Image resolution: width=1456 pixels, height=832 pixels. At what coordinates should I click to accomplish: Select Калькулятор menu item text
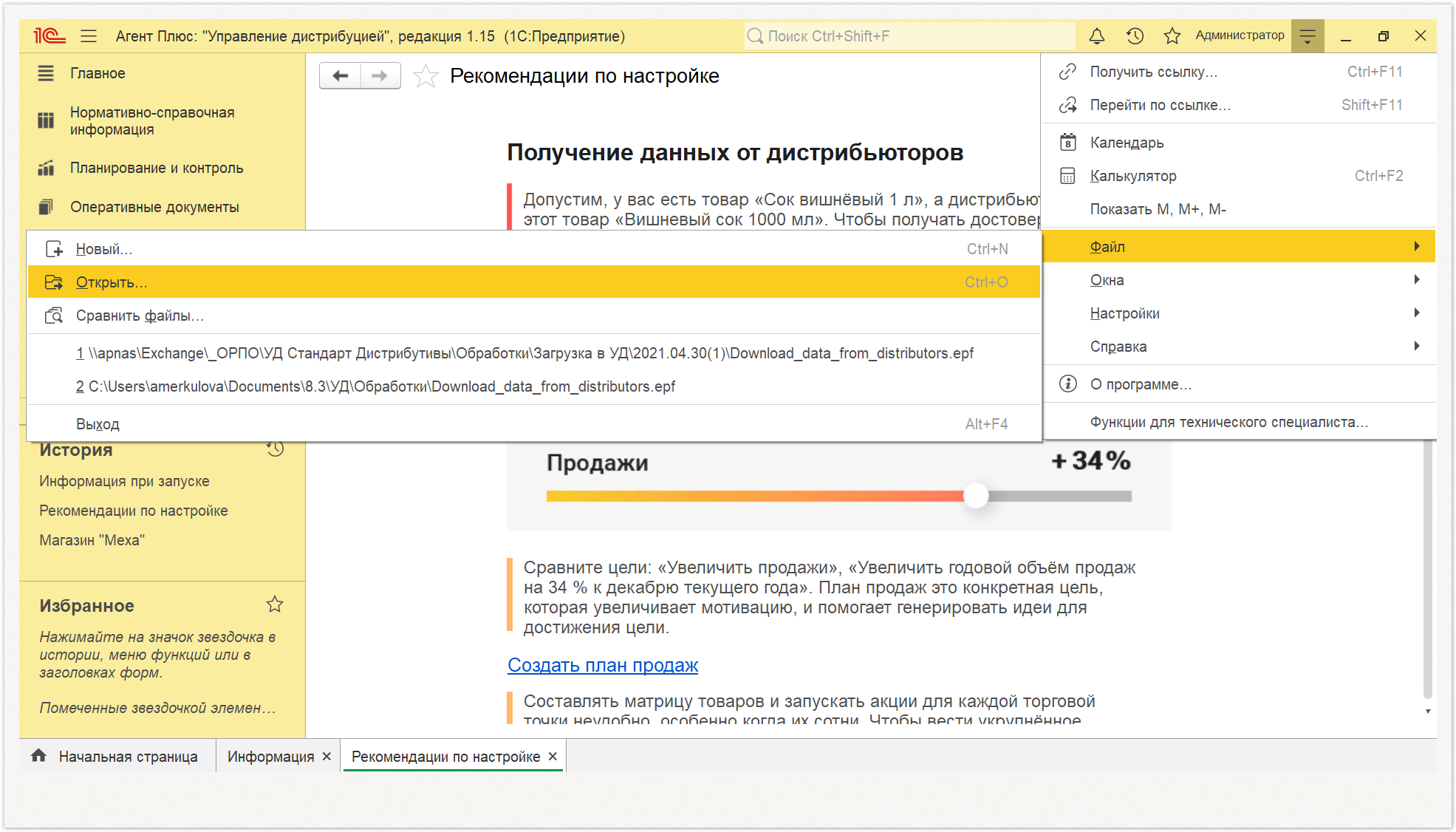(x=1133, y=176)
